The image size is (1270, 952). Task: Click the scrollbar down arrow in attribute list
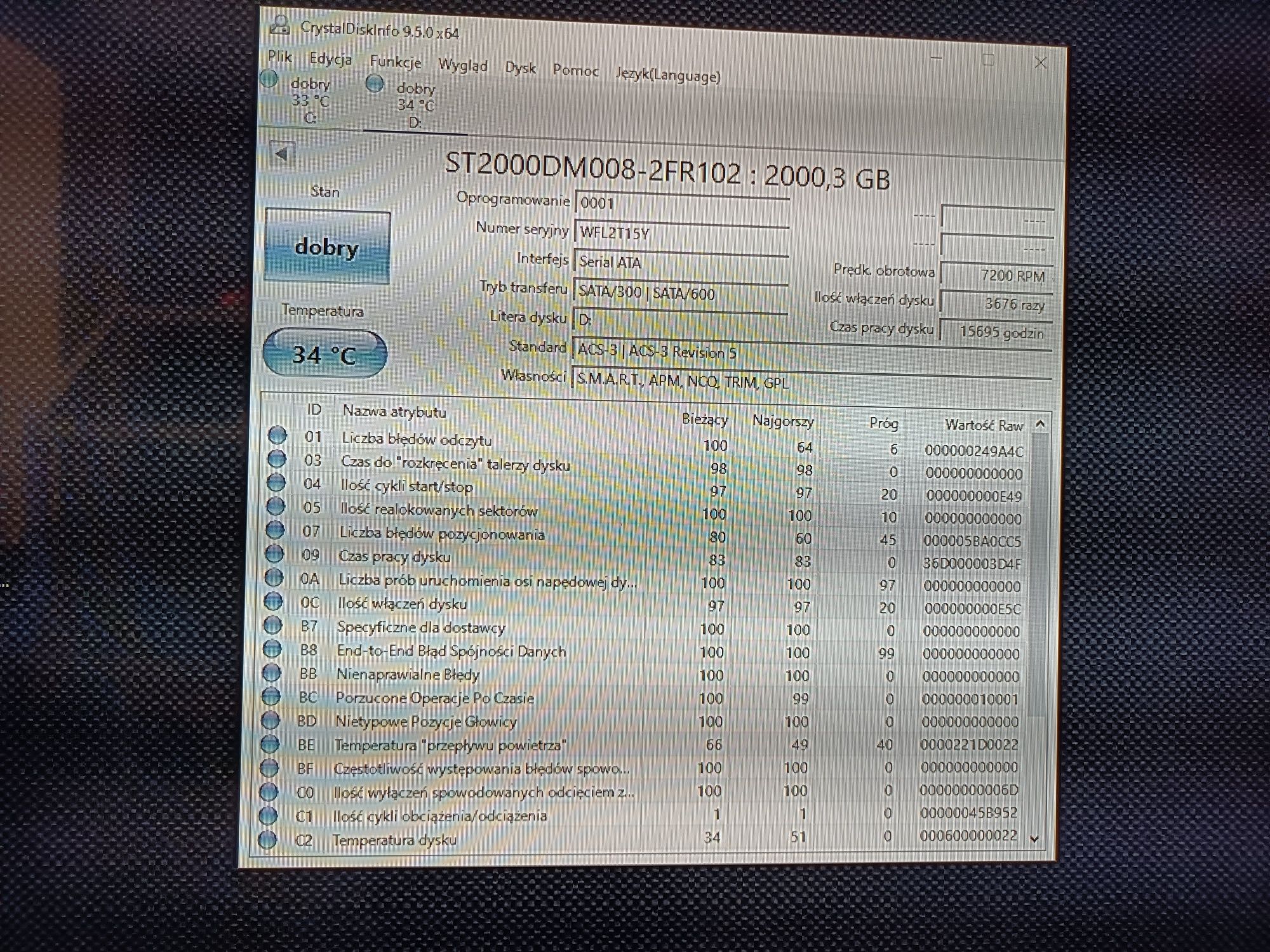pos(1034,839)
